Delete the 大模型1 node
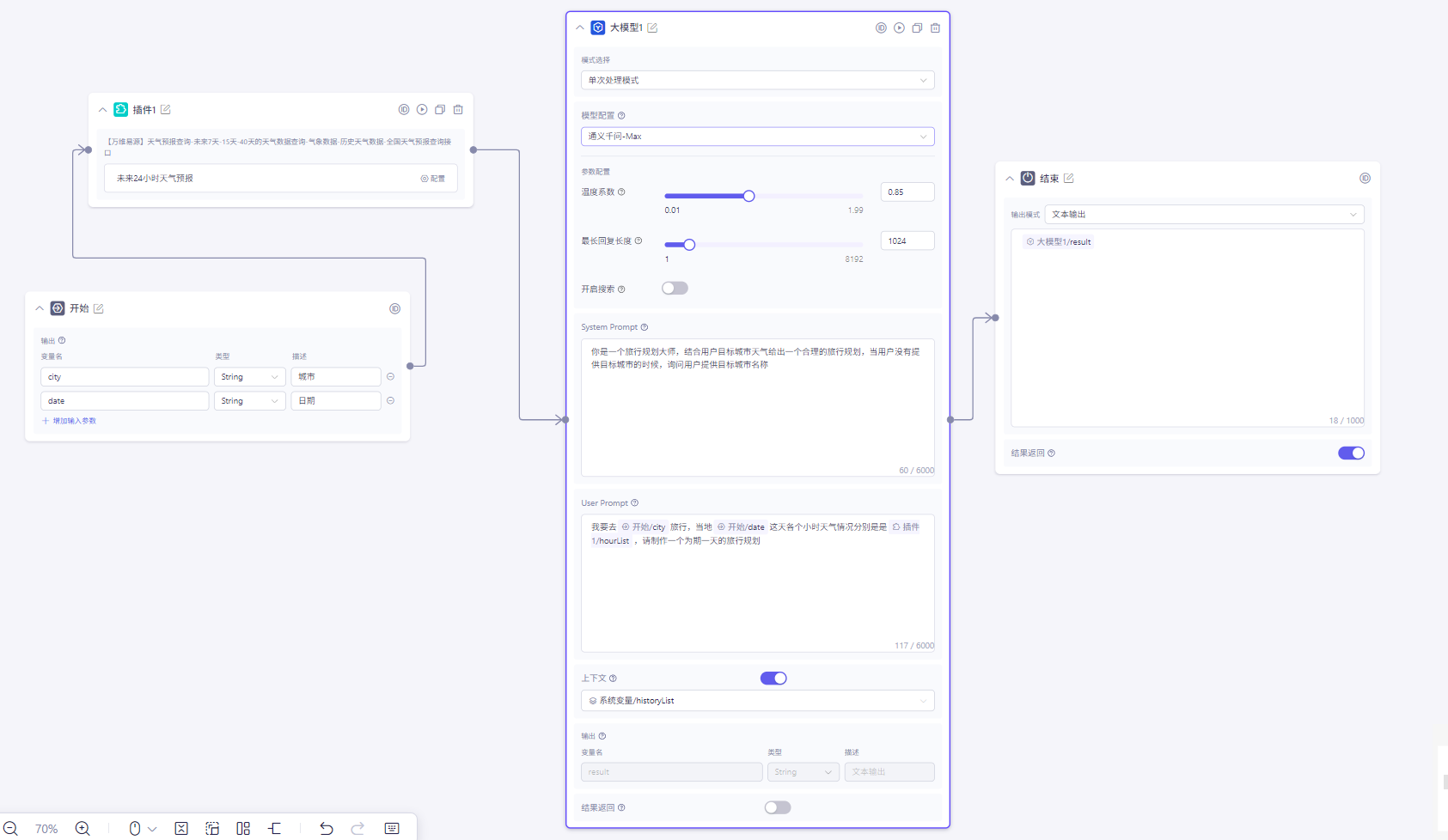The height and width of the screenshot is (840, 1448). (935, 28)
